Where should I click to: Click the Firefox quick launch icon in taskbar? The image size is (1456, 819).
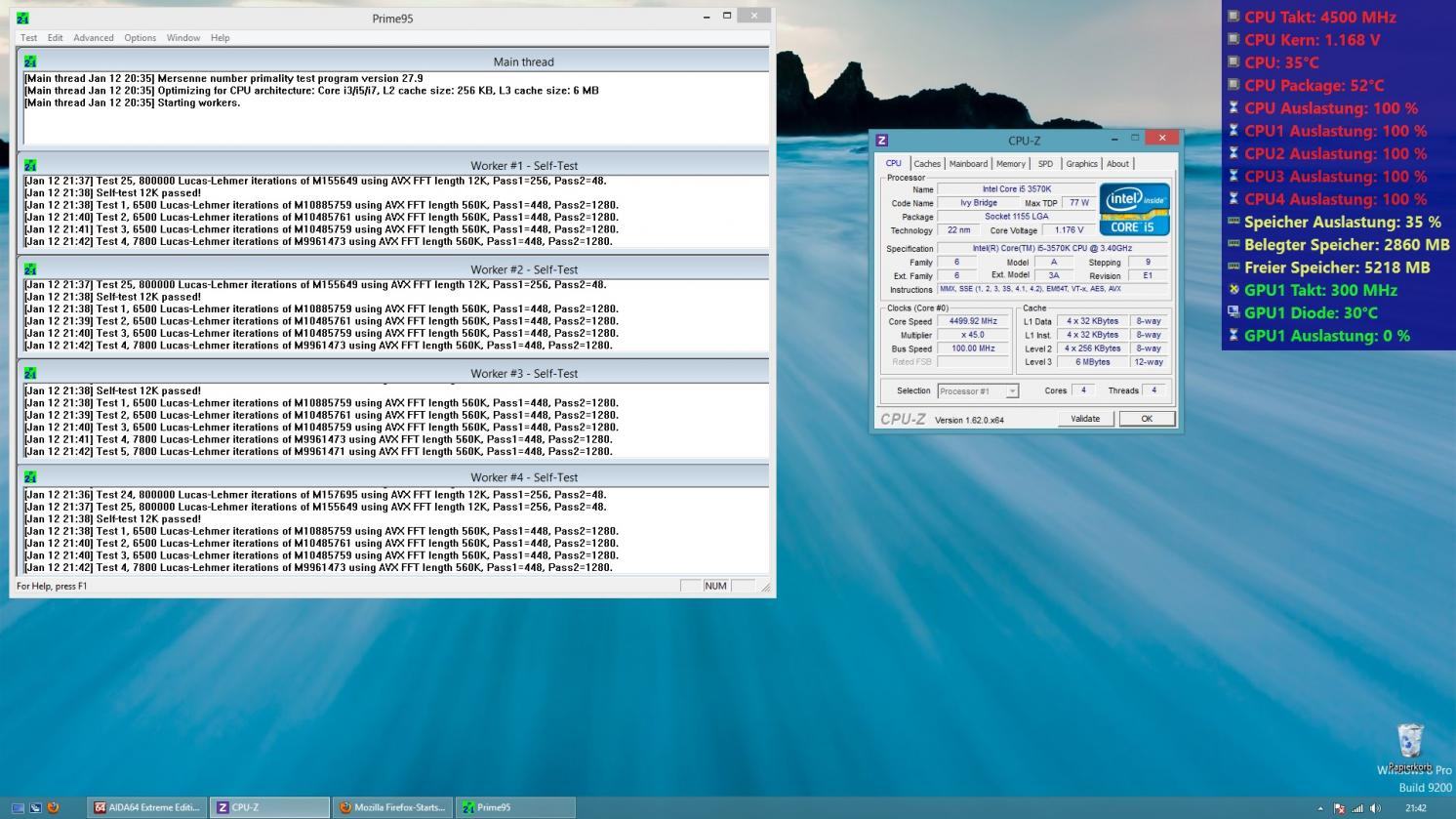click(53, 807)
